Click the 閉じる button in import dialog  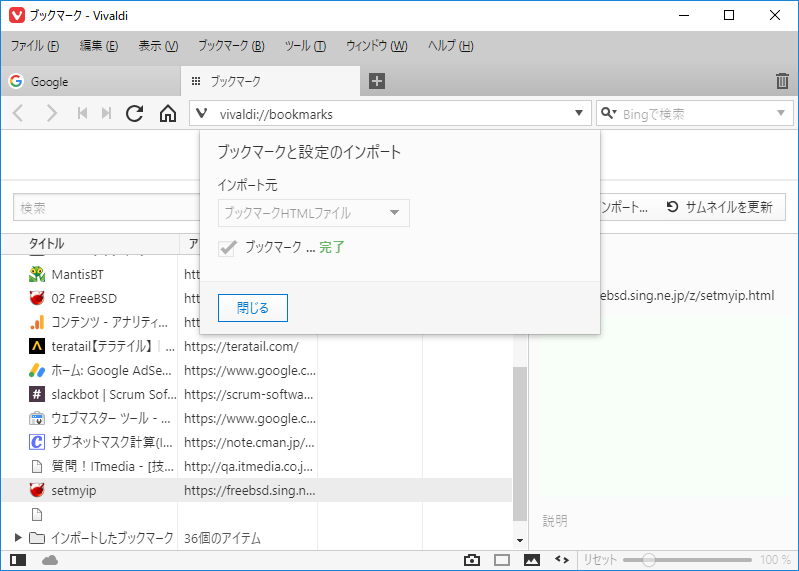[253, 308]
